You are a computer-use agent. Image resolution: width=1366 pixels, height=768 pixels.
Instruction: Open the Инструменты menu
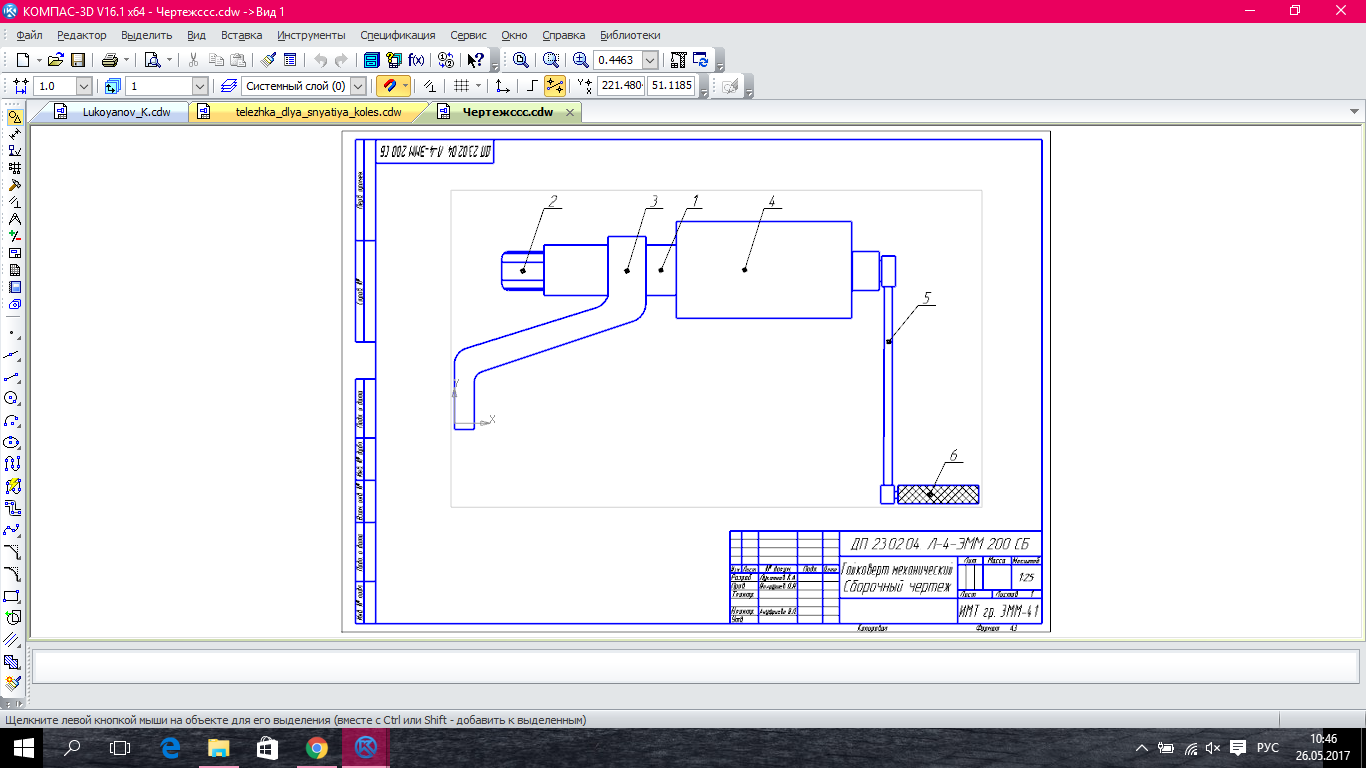(x=311, y=35)
